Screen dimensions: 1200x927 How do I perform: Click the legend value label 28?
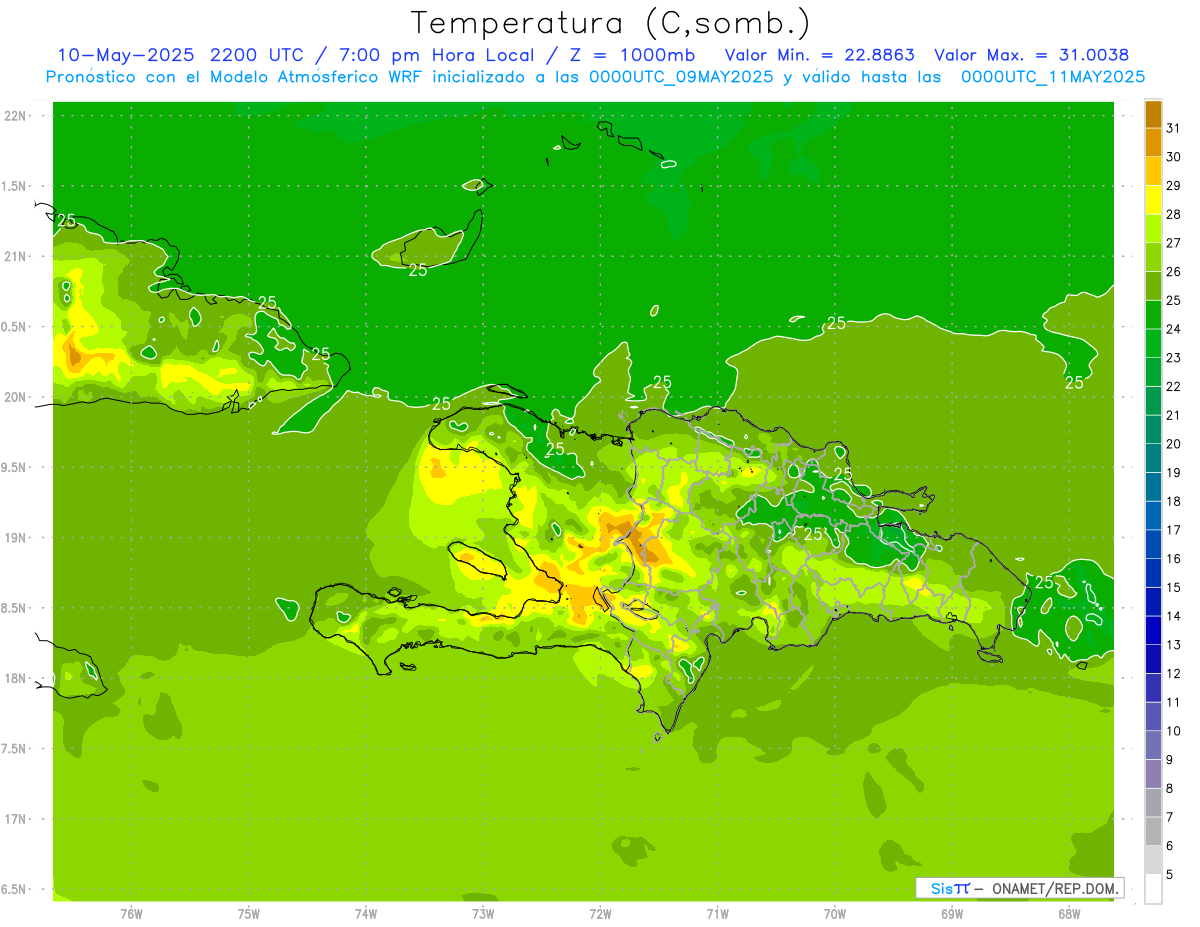pos(1174,214)
